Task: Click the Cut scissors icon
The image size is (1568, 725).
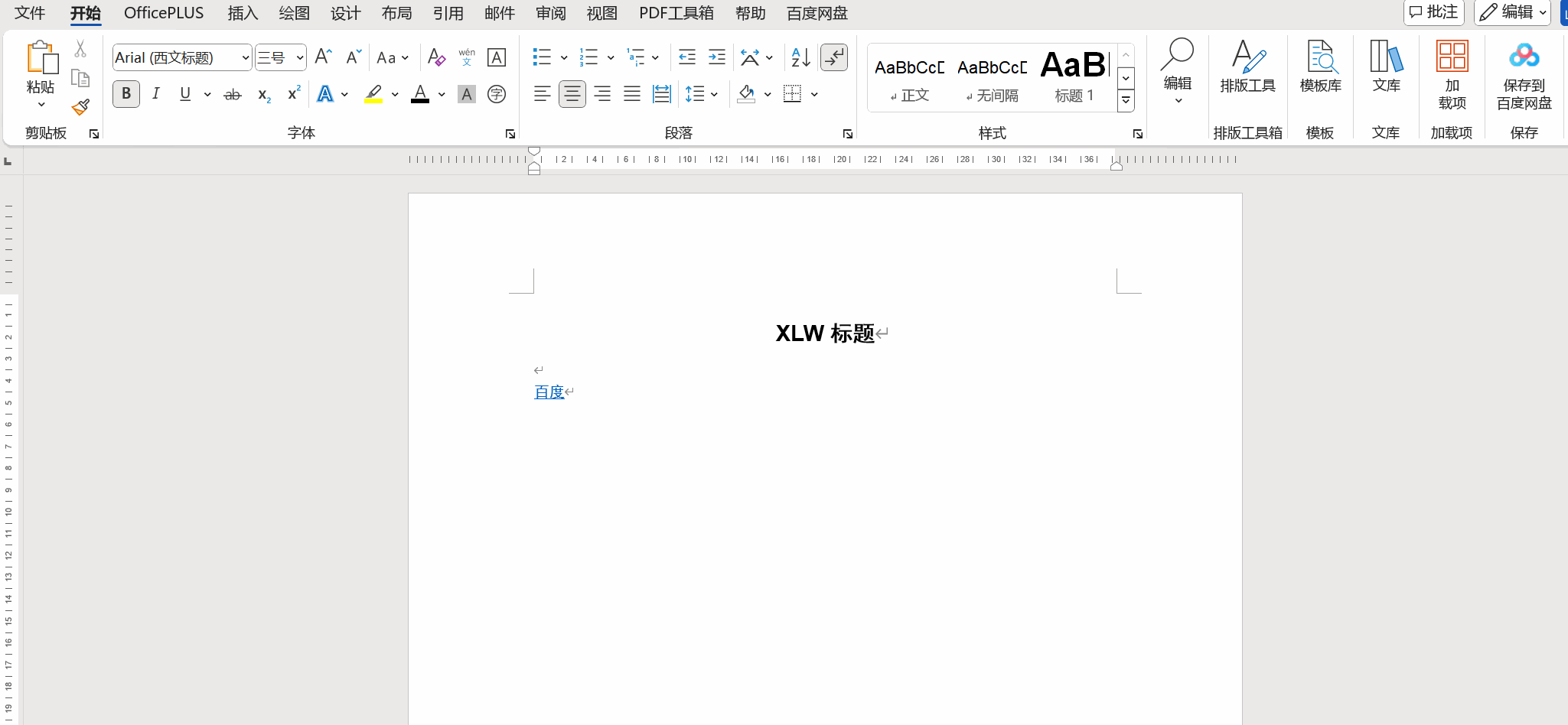Action: pos(80,50)
